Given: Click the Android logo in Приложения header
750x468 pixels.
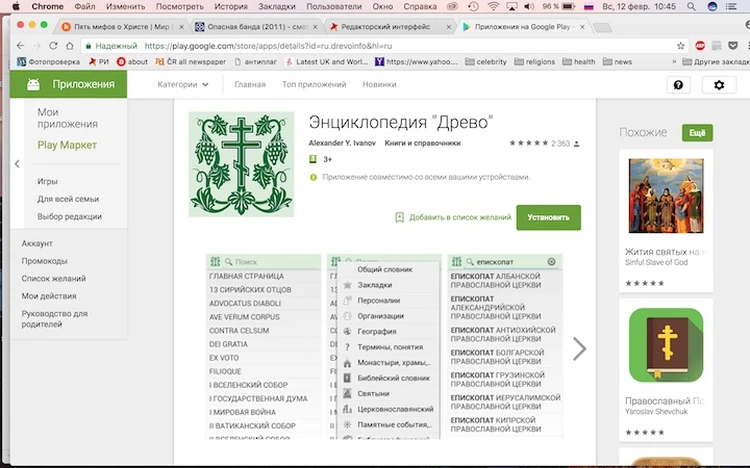Looking at the screenshot, I should tap(33, 85).
